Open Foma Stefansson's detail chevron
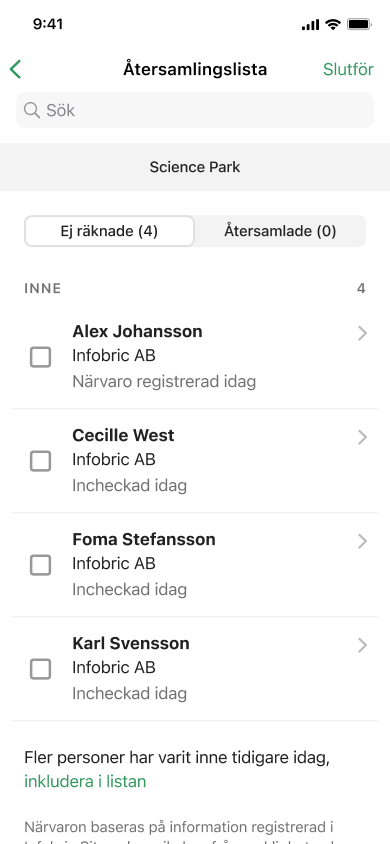Image resolution: width=390 pixels, height=844 pixels. coord(362,541)
